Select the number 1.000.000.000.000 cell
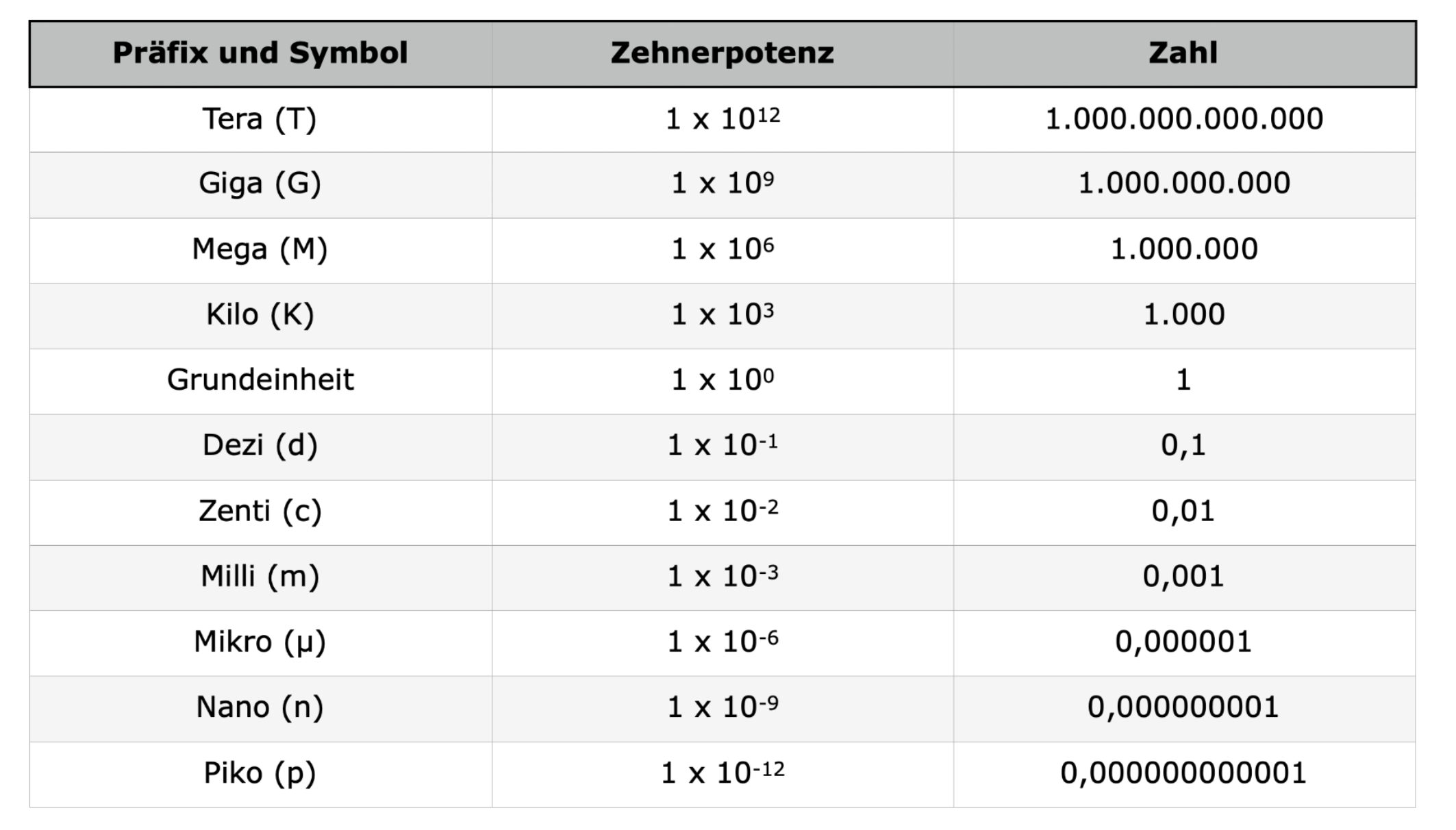 tap(1183, 119)
